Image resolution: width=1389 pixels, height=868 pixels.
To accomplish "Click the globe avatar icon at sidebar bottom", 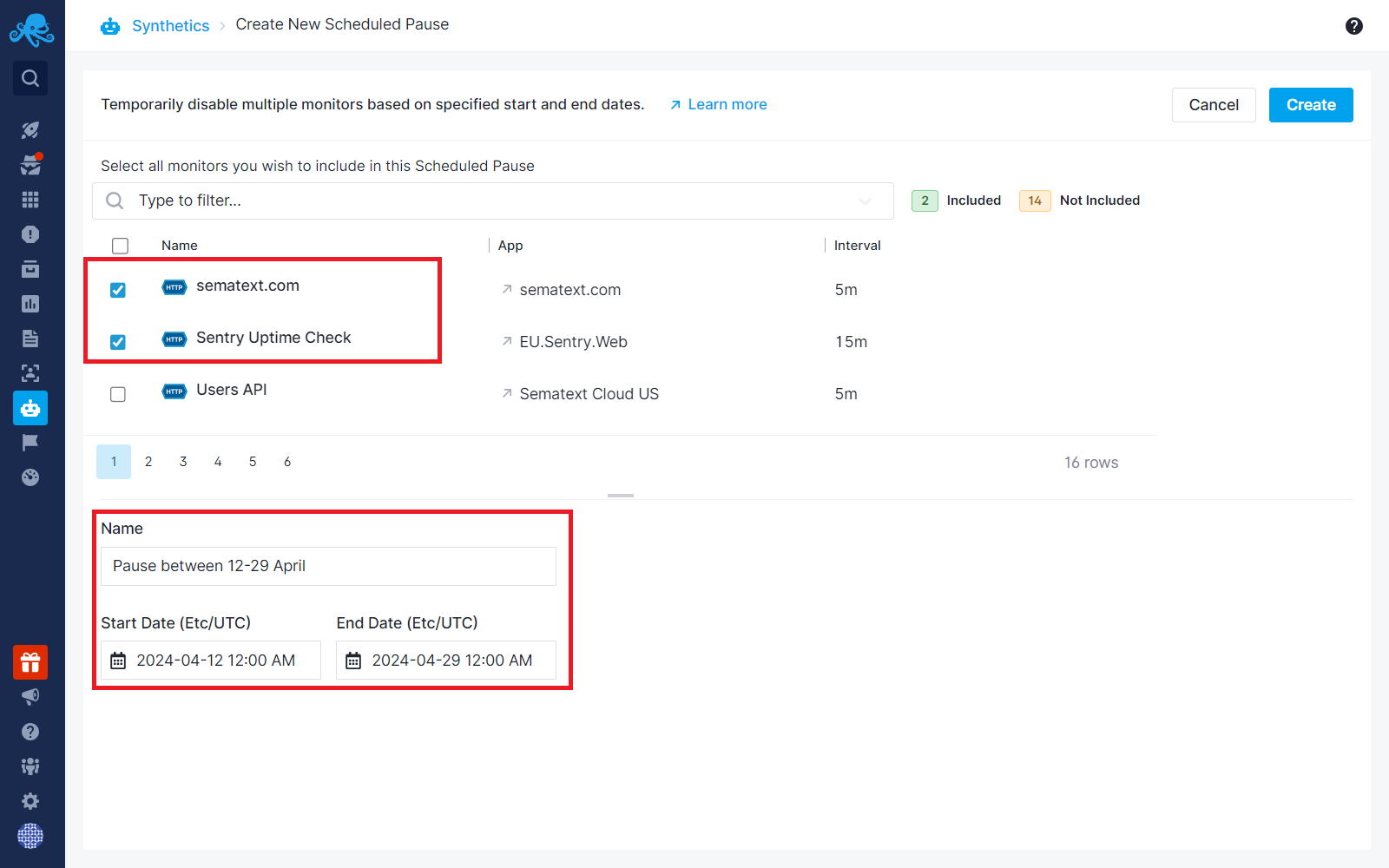I will pyautogui.click(x=30, y=836).
